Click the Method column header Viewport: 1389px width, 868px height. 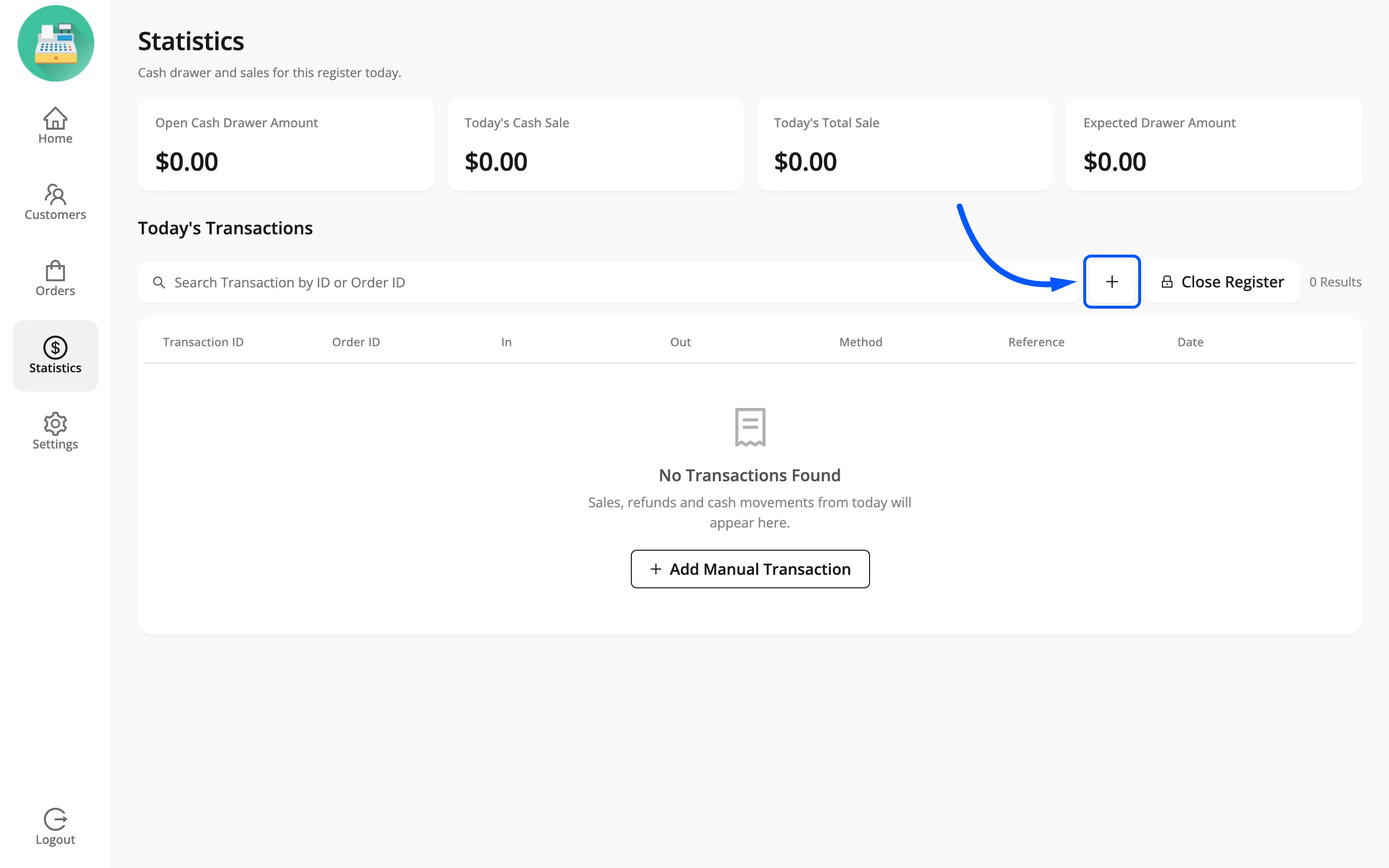click(860, 342)
